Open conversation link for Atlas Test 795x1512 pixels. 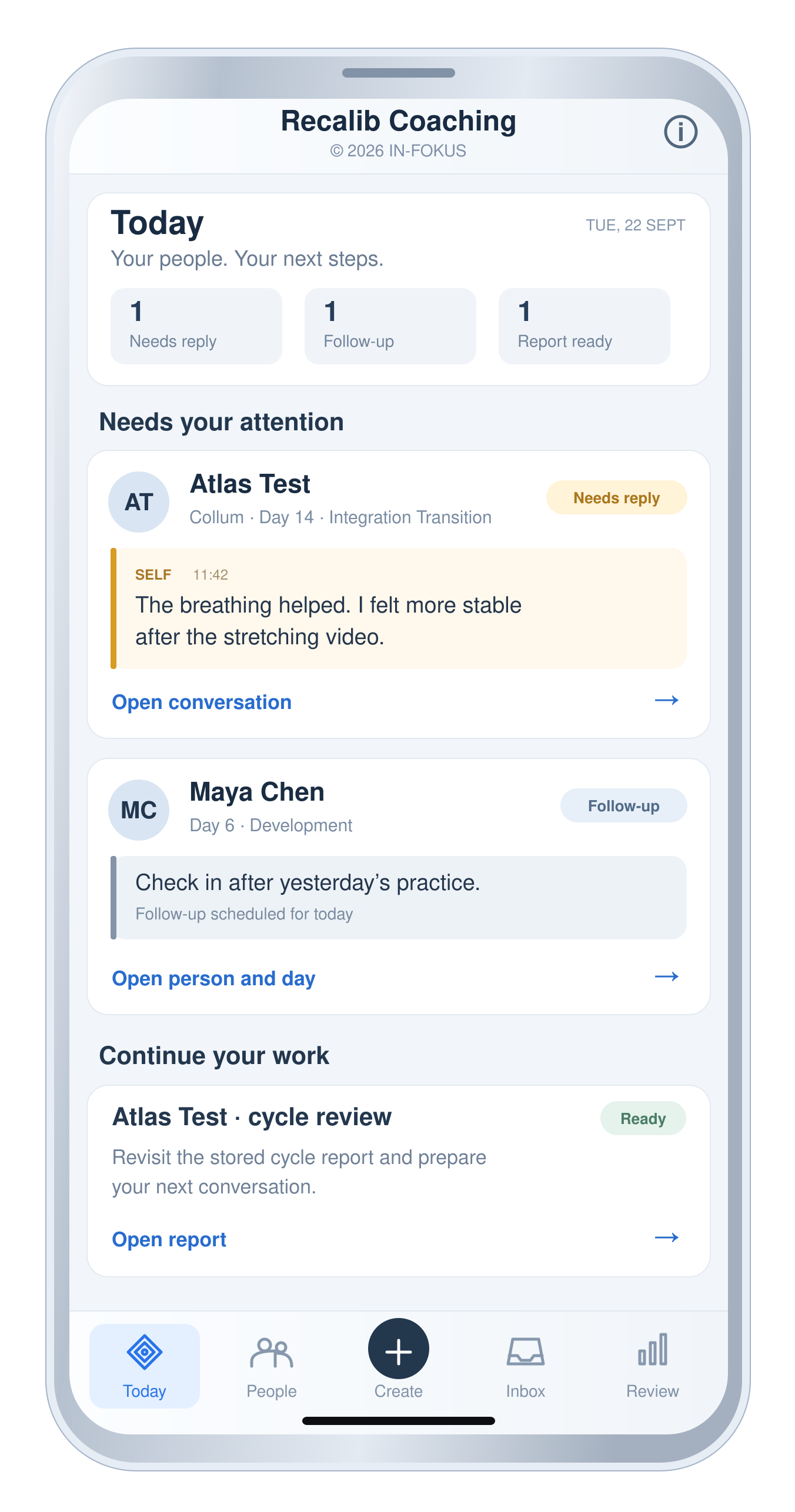202,702
